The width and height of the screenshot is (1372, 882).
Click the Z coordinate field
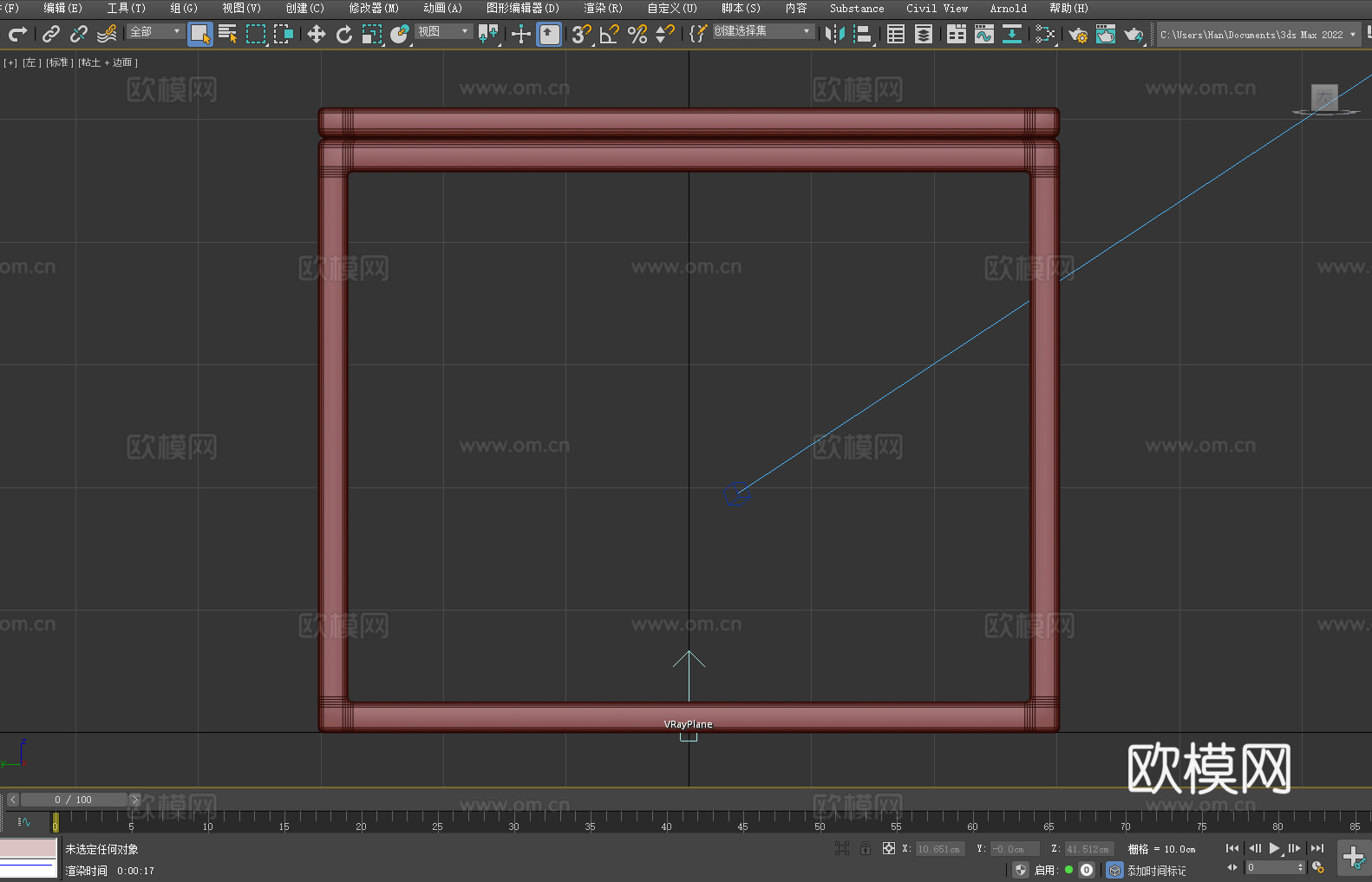[x=1089, y=849]
